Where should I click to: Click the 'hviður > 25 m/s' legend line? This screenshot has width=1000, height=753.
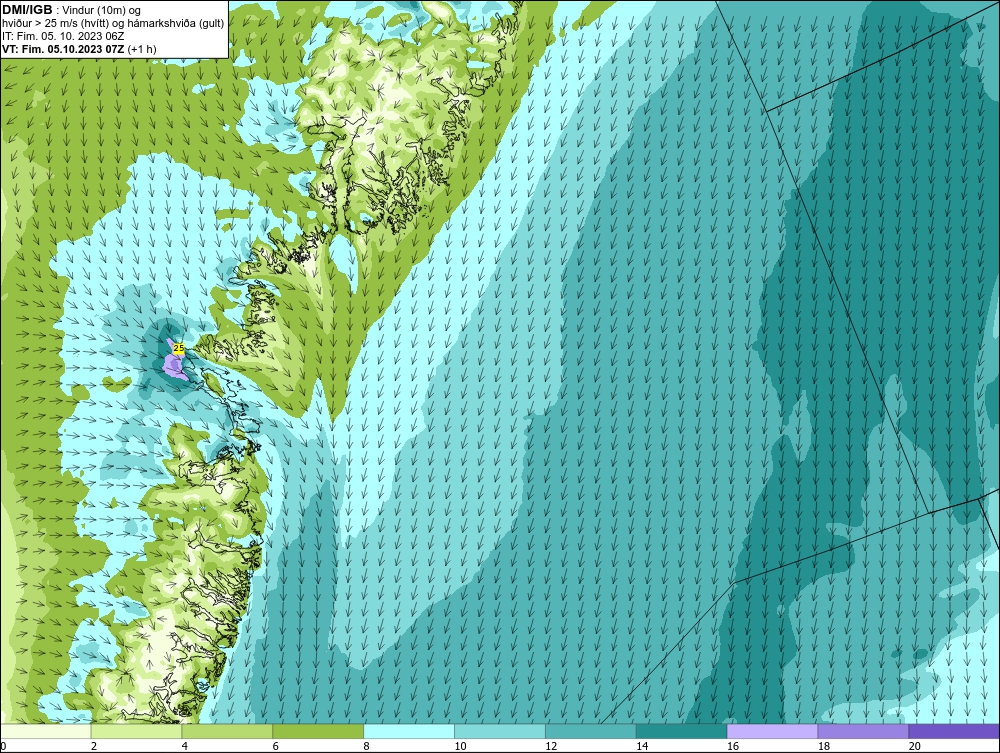pyautogui.click(x=113, y=24)
